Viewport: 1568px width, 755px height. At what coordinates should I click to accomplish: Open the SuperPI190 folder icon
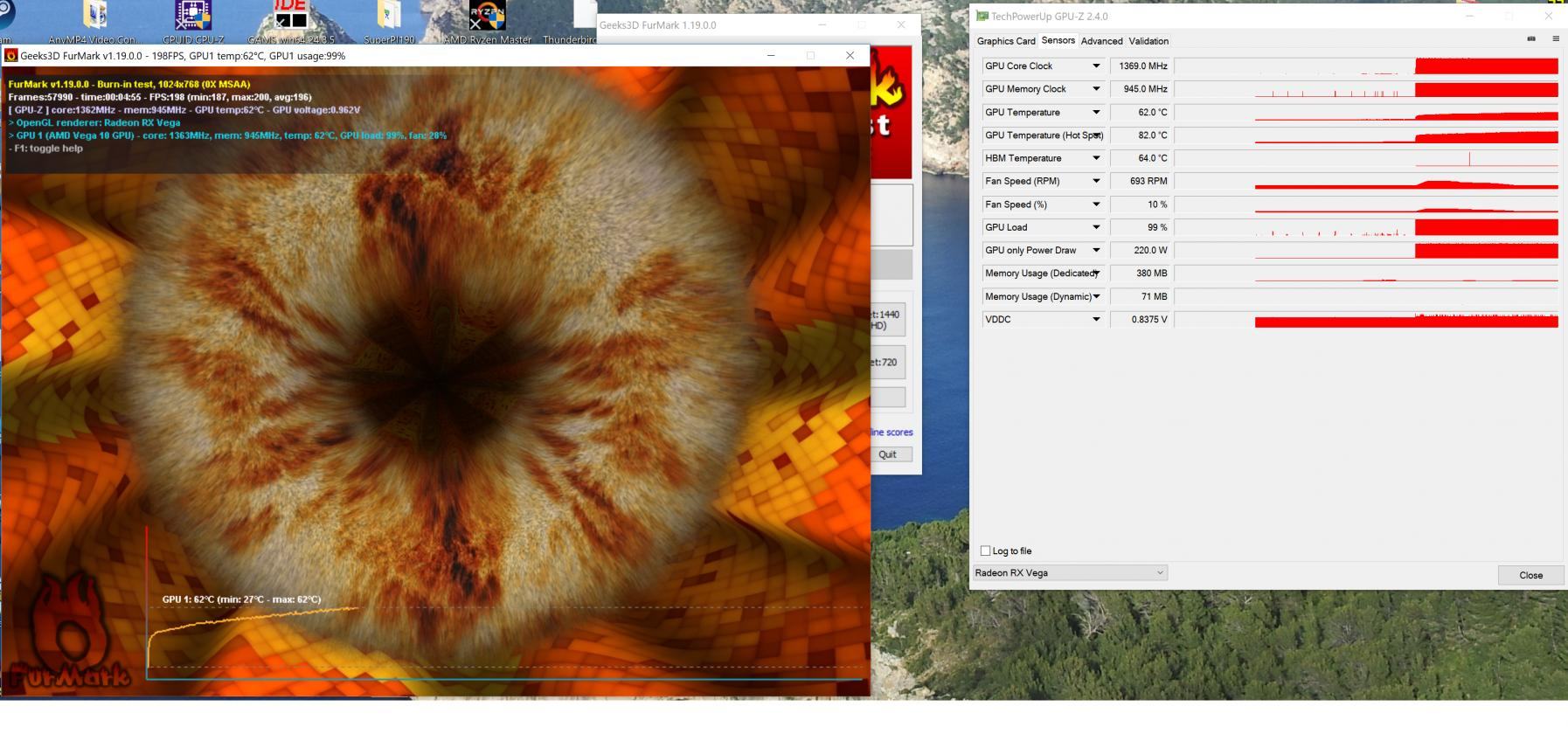pos(389,22)
